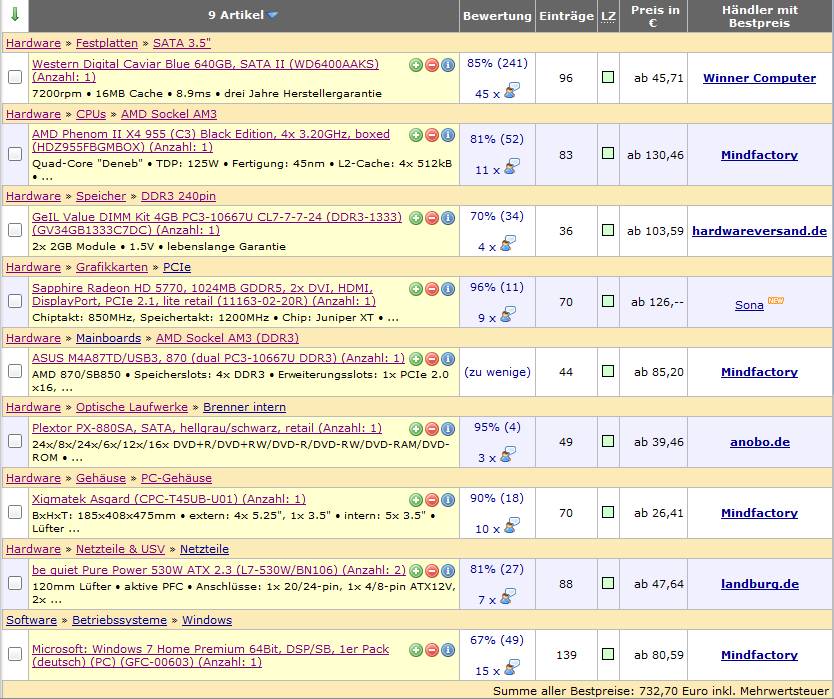The width and height of the screenshot is (834, 699).
Task: Click minus icon for be quiet Pure Power
Action: tap(432, 571)
